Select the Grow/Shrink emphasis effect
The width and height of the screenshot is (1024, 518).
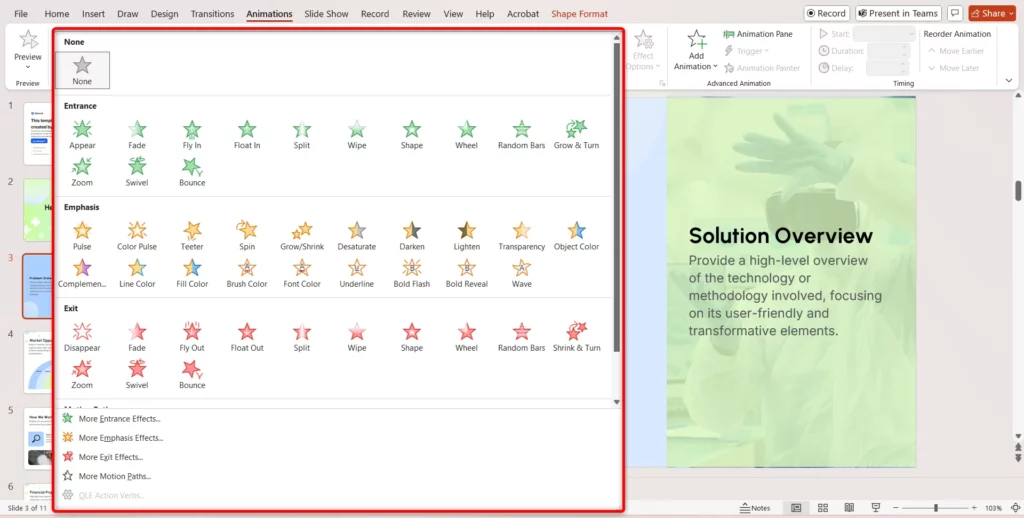click(302, 234)
